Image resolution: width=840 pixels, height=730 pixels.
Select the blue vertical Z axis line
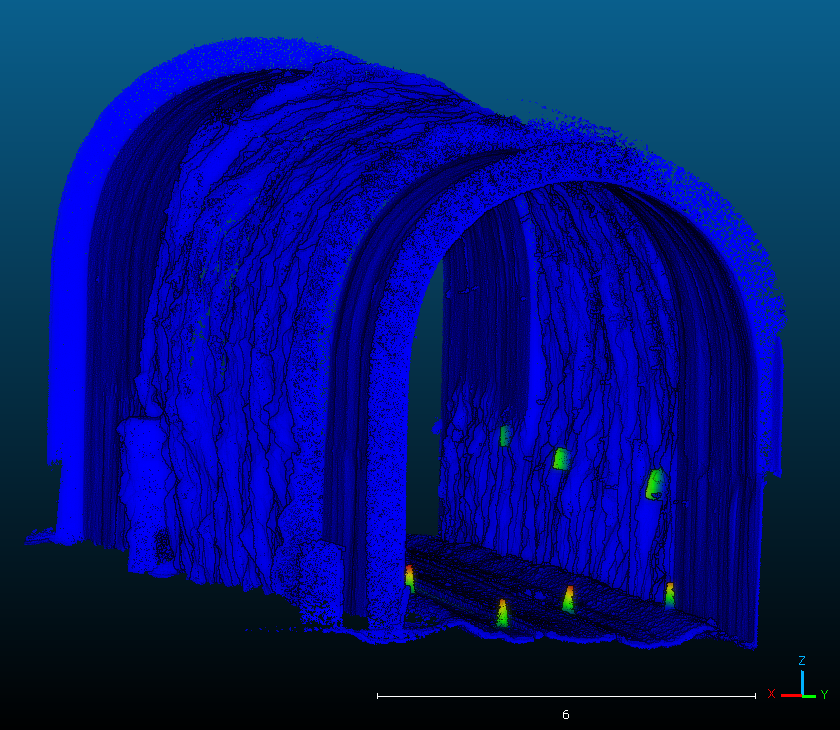click(x=802, y=682)
